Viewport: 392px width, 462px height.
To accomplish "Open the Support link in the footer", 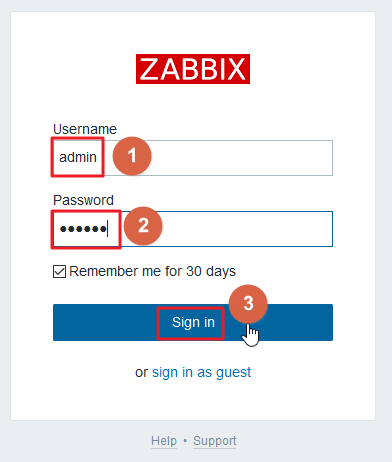I will coord(215,441).
